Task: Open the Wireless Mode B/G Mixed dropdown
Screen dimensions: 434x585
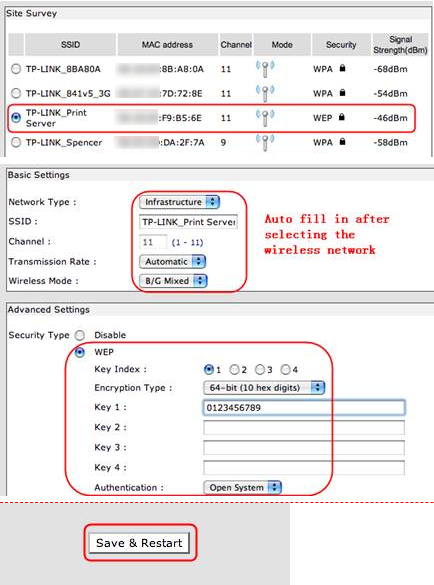Action: pyautogui.click(x=173, y=281)
